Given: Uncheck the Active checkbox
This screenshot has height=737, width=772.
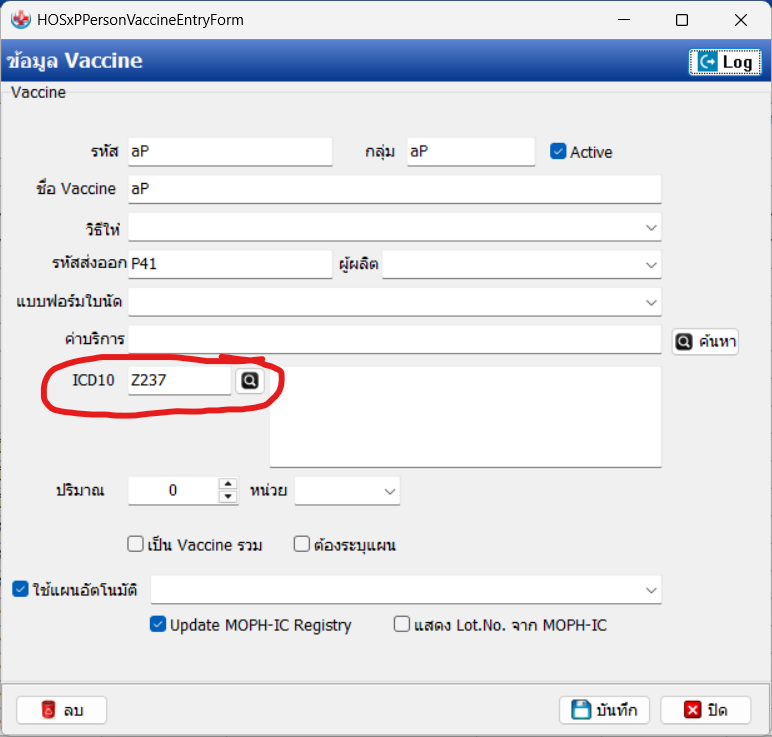Looking at the screenshot, I should 558,152.
